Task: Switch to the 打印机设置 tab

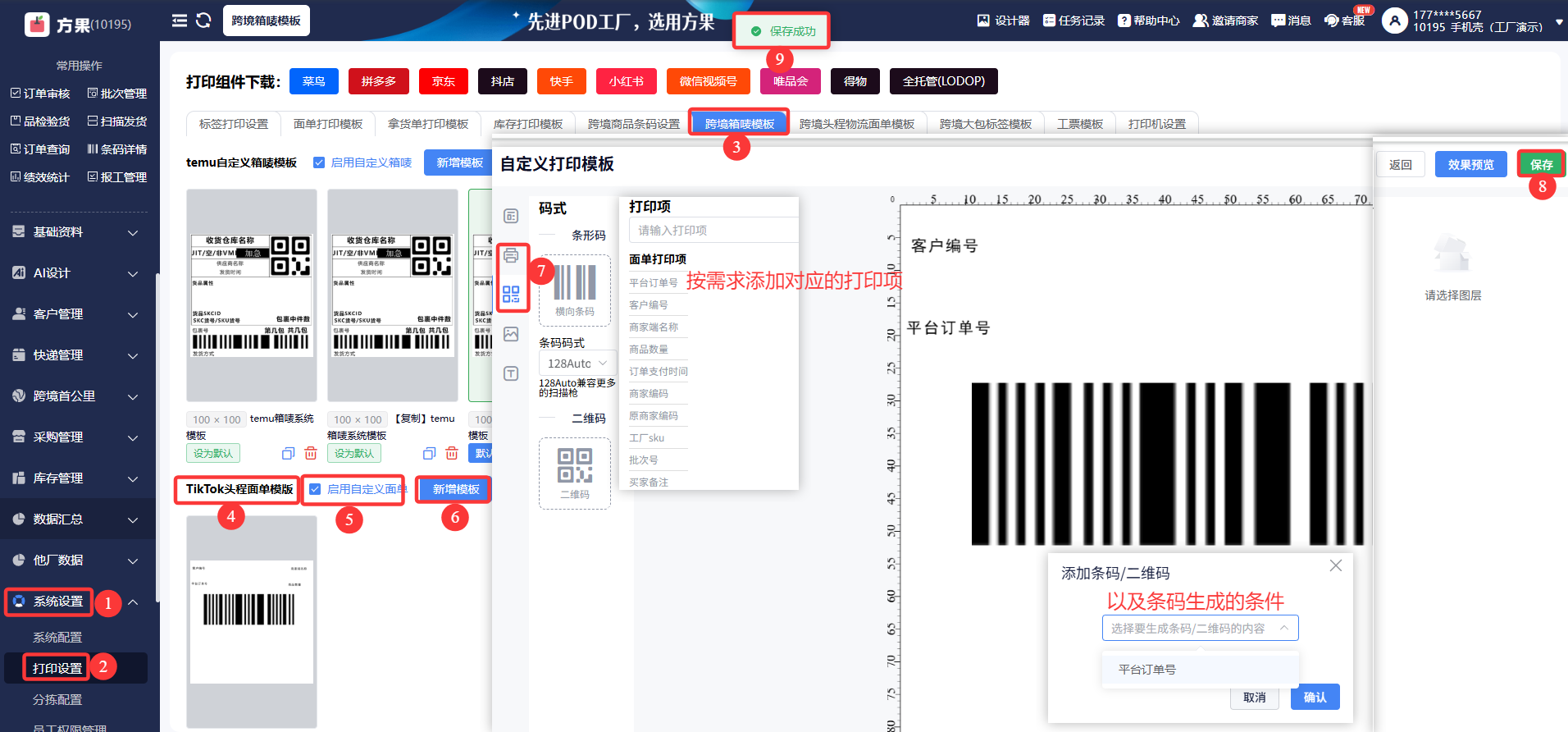Action: tap(1157, 123)
